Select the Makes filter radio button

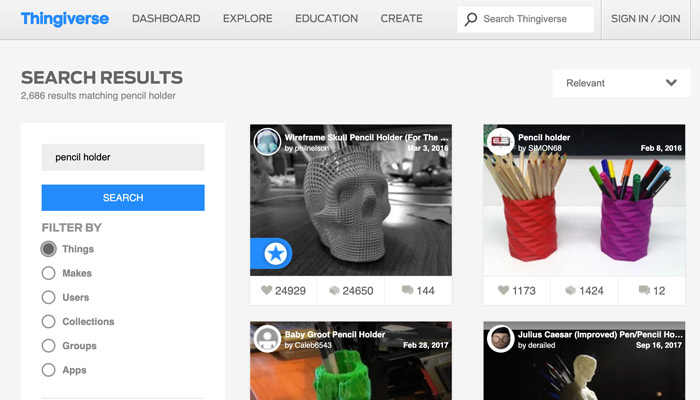click(x=48, y=273)
